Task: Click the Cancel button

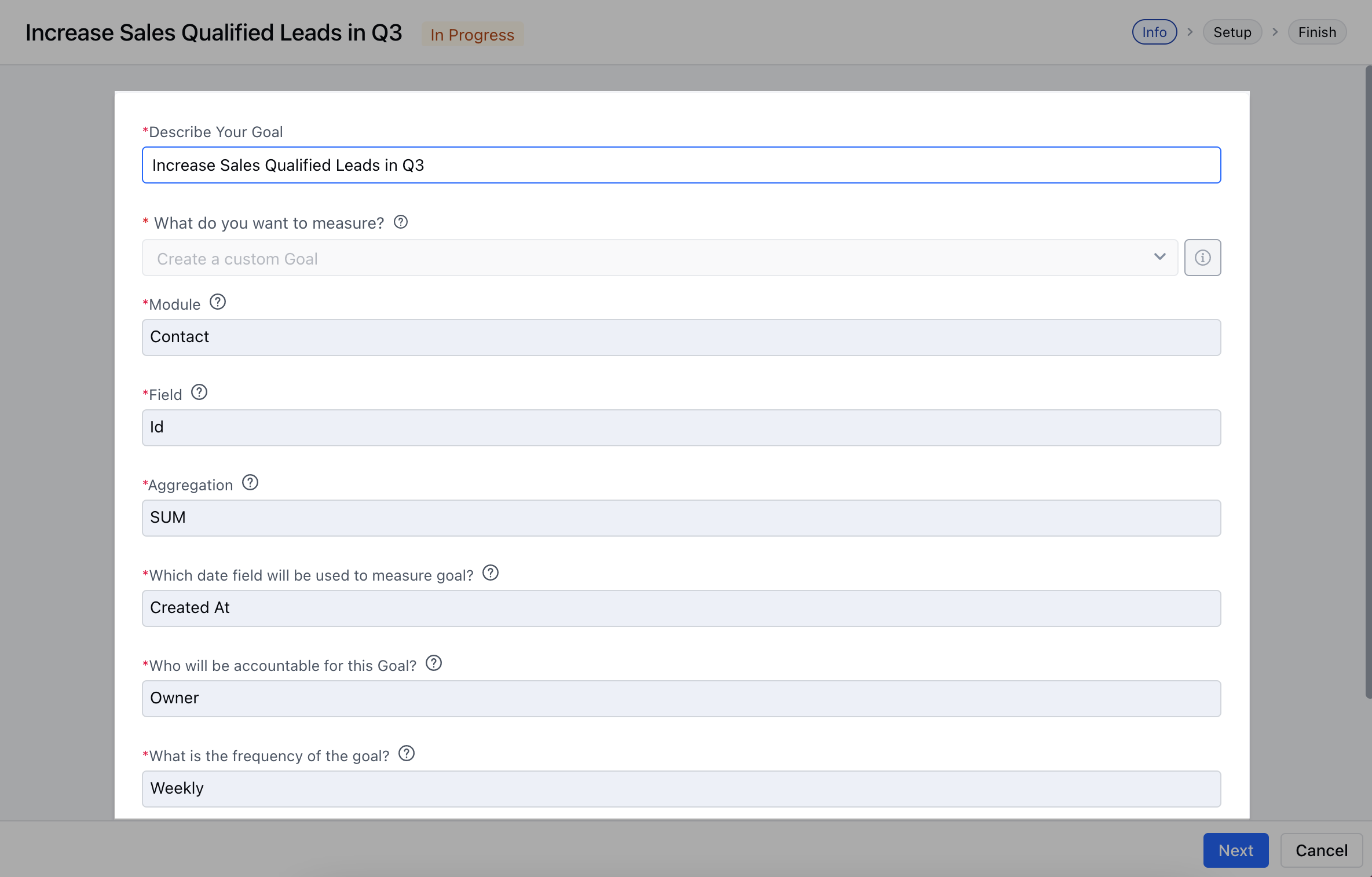Action: click(1321, 850)
